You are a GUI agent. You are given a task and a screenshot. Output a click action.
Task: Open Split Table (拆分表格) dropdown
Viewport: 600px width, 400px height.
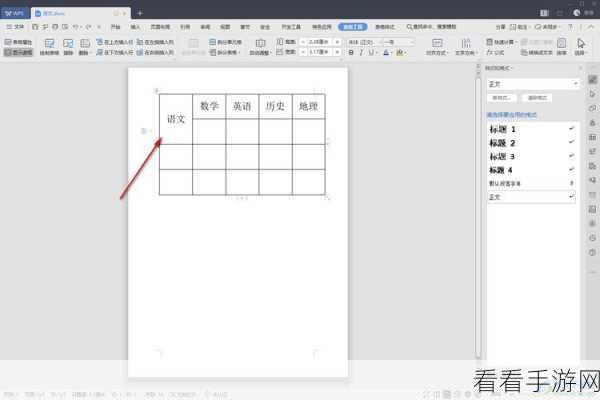pyautogui.click(x=225, y=52)
